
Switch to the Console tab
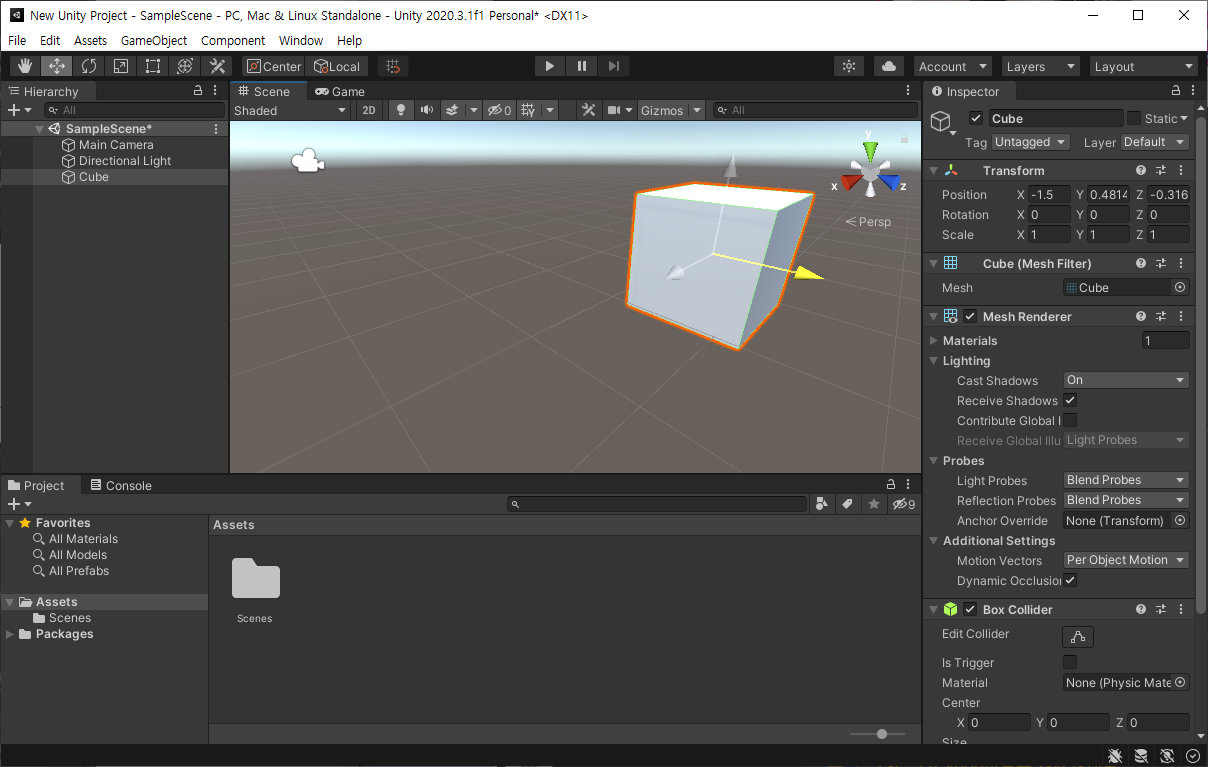click(x=121, y=485)
